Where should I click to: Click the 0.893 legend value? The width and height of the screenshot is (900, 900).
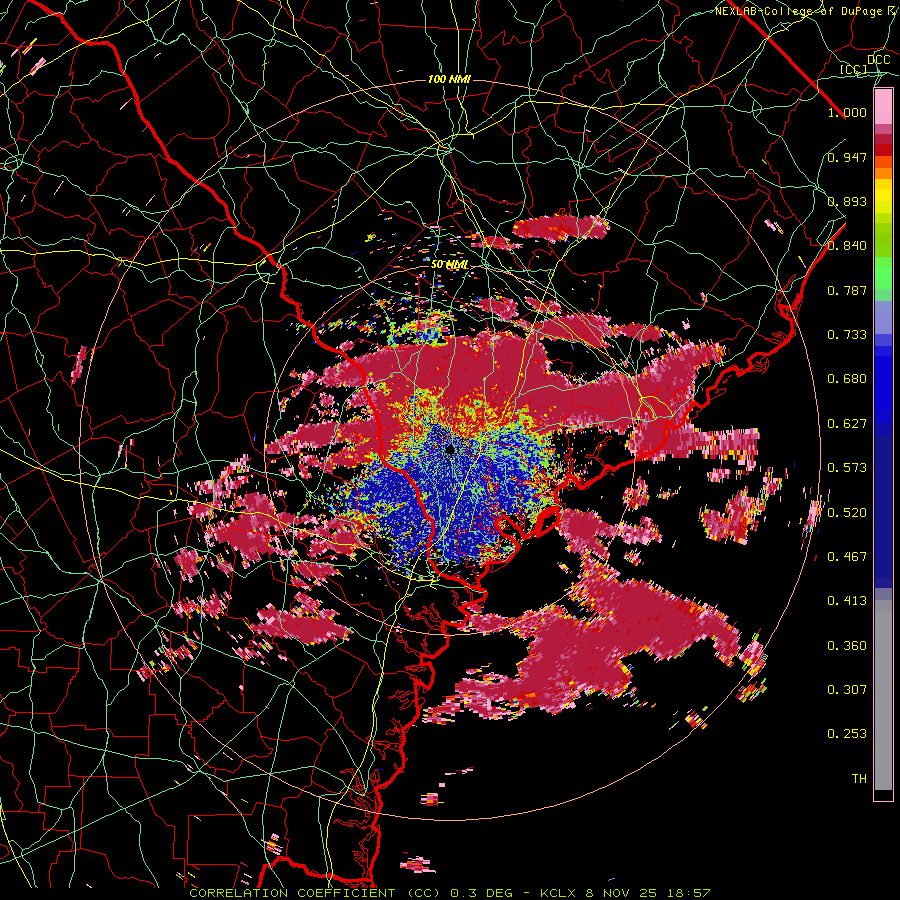[x=847, y=201]
